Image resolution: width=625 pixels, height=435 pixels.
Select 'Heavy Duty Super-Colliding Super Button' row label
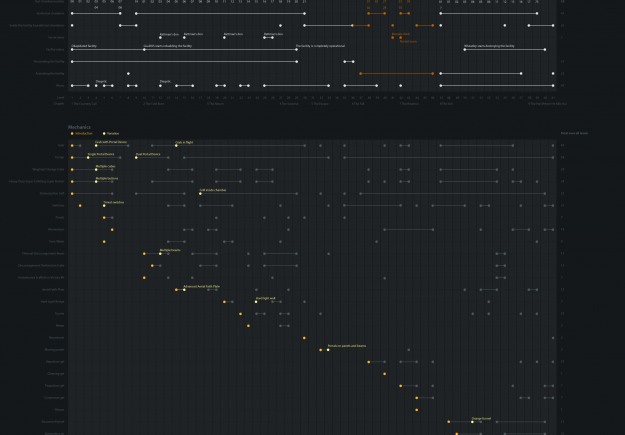click(x=37, y=181)
